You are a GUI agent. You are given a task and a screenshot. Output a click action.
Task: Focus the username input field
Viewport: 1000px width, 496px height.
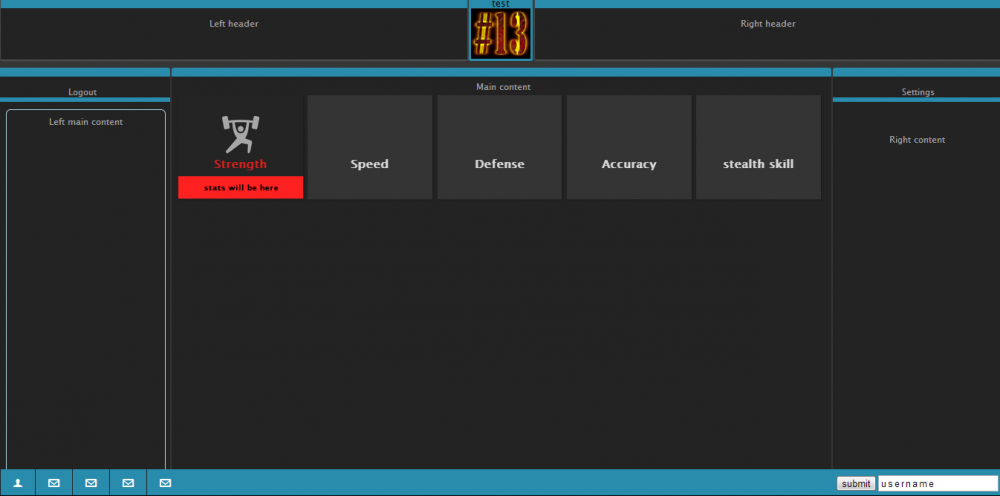pyautogui.click(x=937, y=484)
